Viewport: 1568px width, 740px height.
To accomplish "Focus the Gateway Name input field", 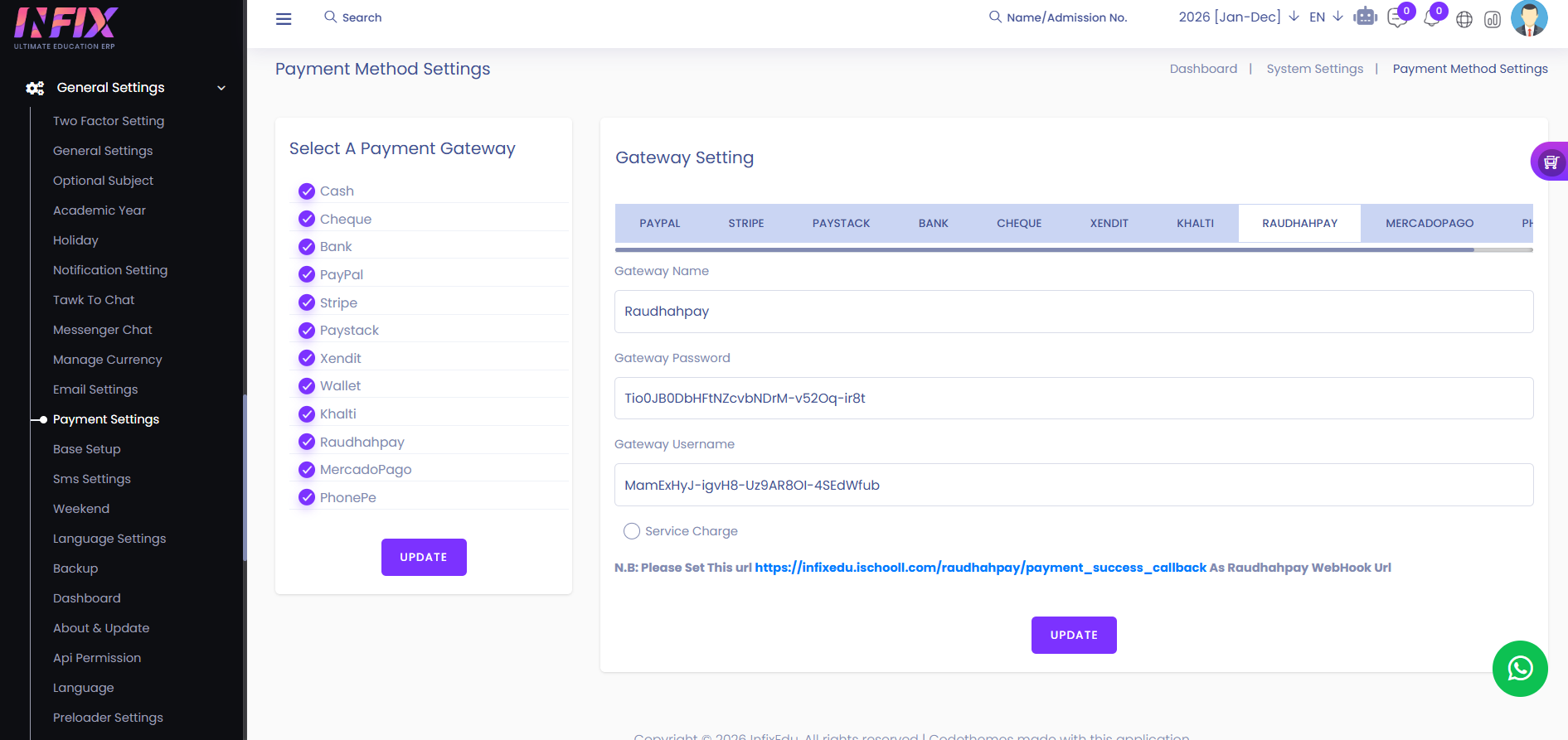I will (x=1074, y=312).
